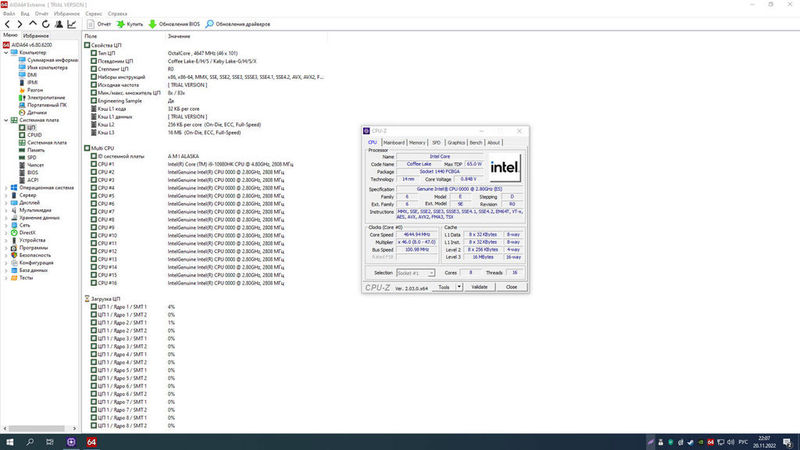Expand the Операционная система tree node
The height and width of the screenshot is (450, 800).
pos(6,188)
